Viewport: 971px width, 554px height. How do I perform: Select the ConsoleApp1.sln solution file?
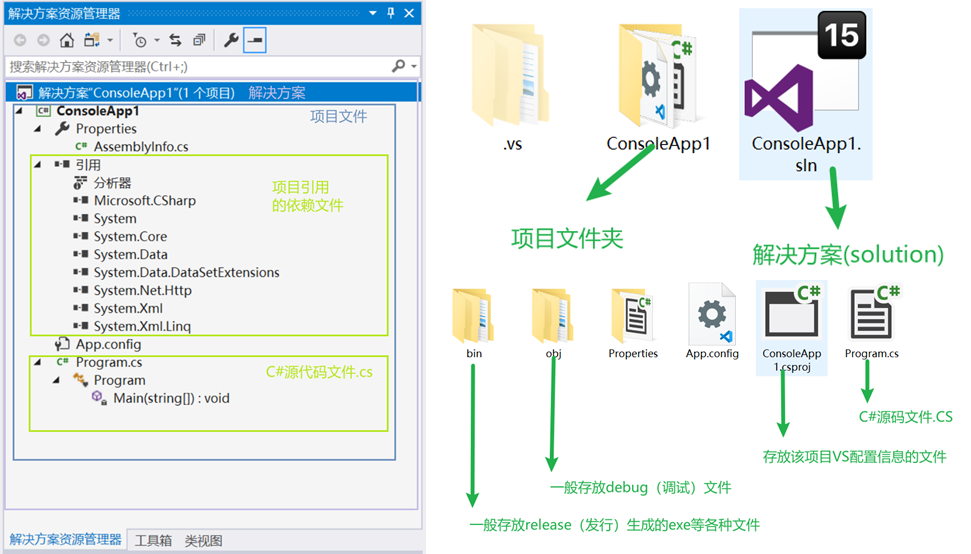pos(806,94)
